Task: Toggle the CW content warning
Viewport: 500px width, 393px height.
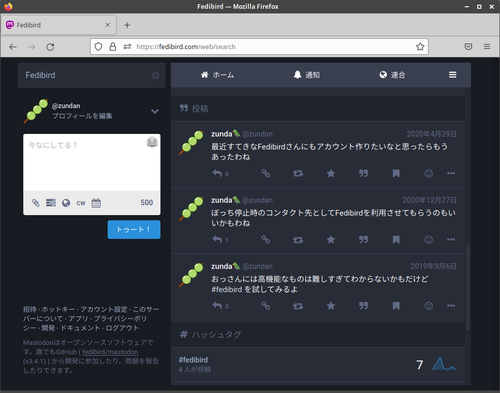Action: tap(81, 203)
